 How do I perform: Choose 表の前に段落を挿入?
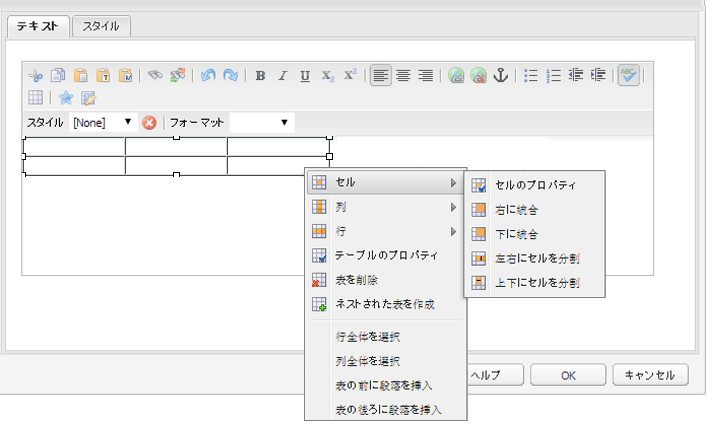point(386,386)
